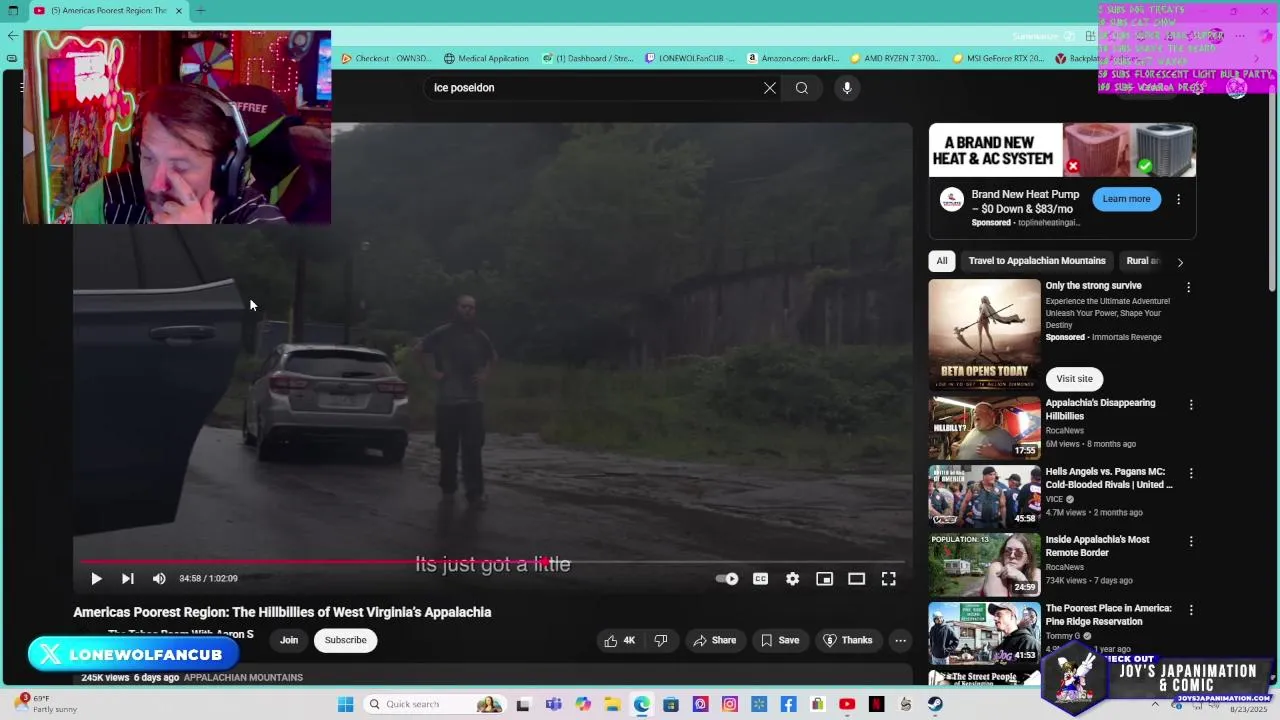Open 'Checkout · OWN3D' bookmark

(x=386, y=58)
